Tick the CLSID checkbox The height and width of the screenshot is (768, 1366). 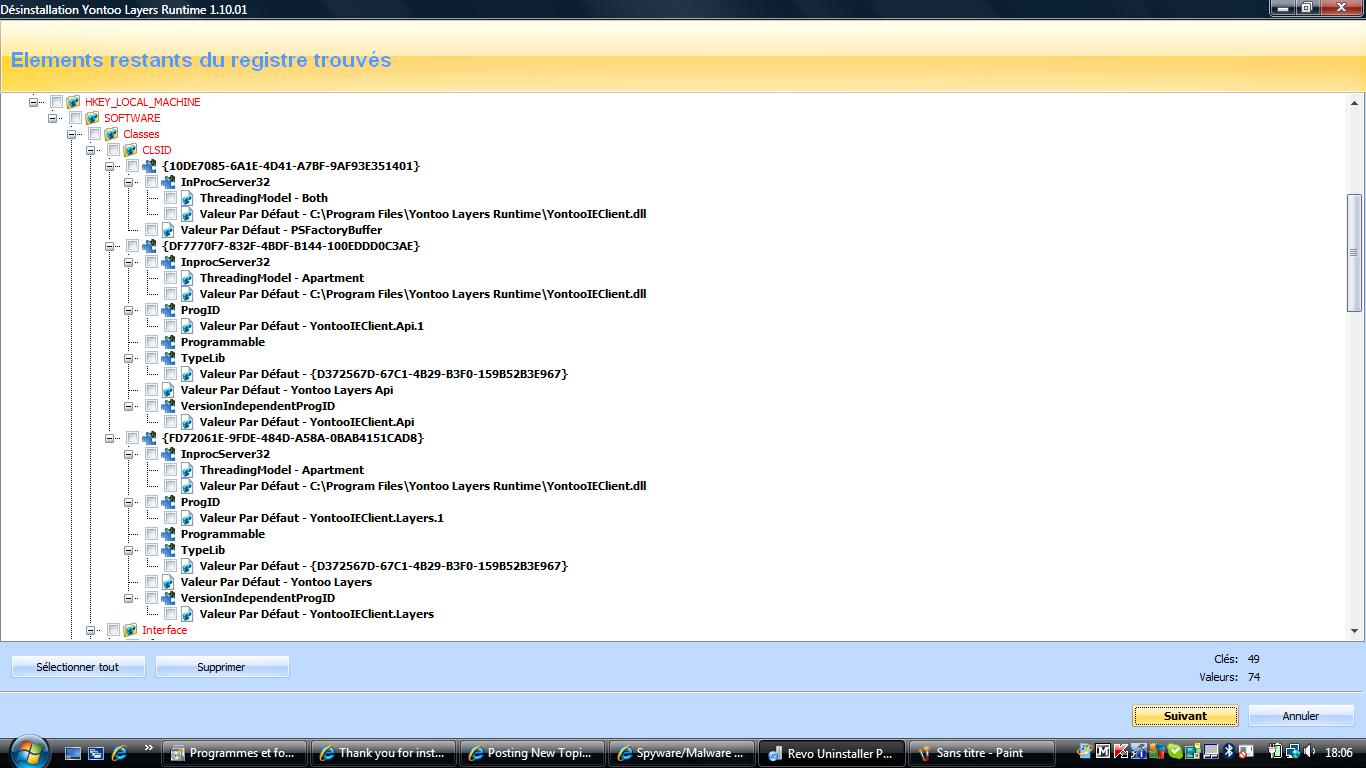(x=113, y=150)
